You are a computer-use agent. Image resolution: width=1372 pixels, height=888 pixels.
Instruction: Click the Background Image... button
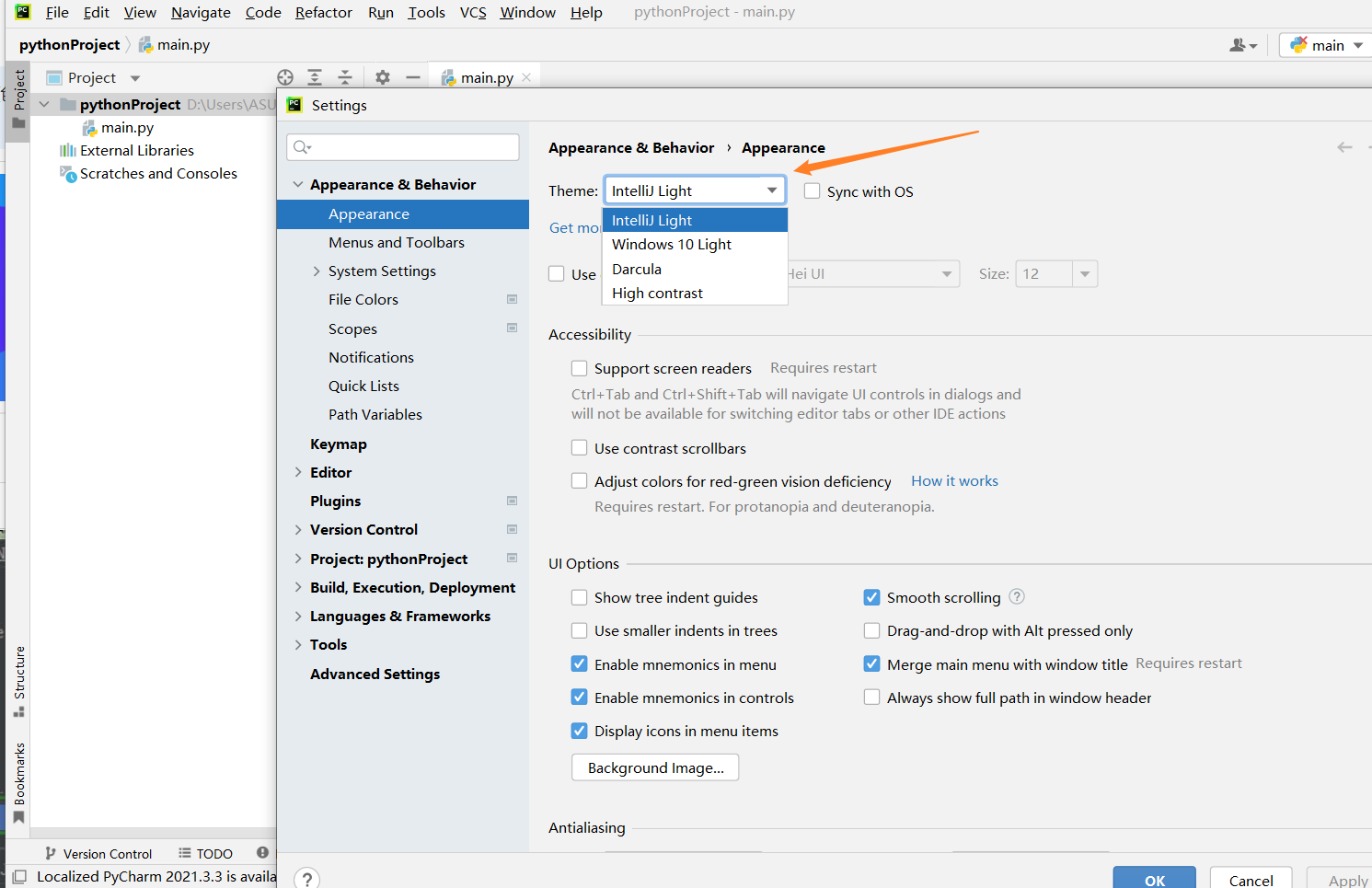655,767
